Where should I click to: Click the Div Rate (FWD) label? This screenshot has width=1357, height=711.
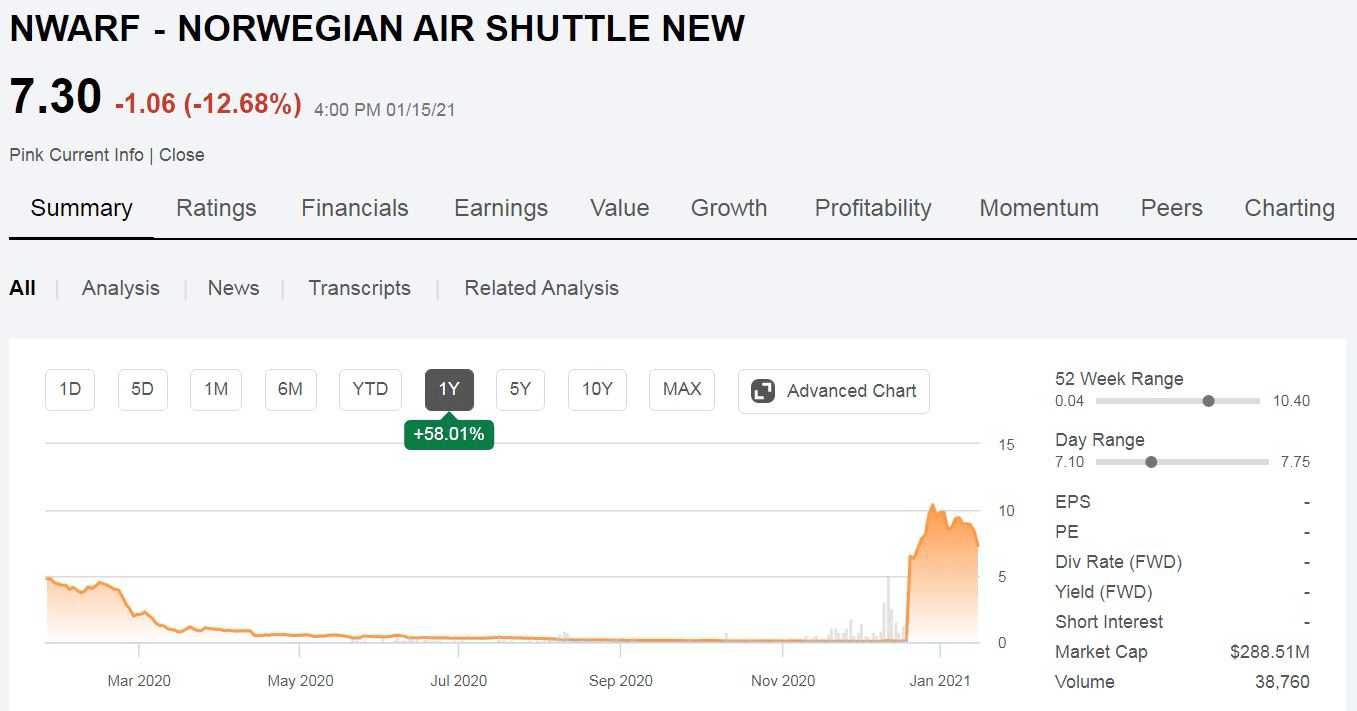coord(1118,562)
